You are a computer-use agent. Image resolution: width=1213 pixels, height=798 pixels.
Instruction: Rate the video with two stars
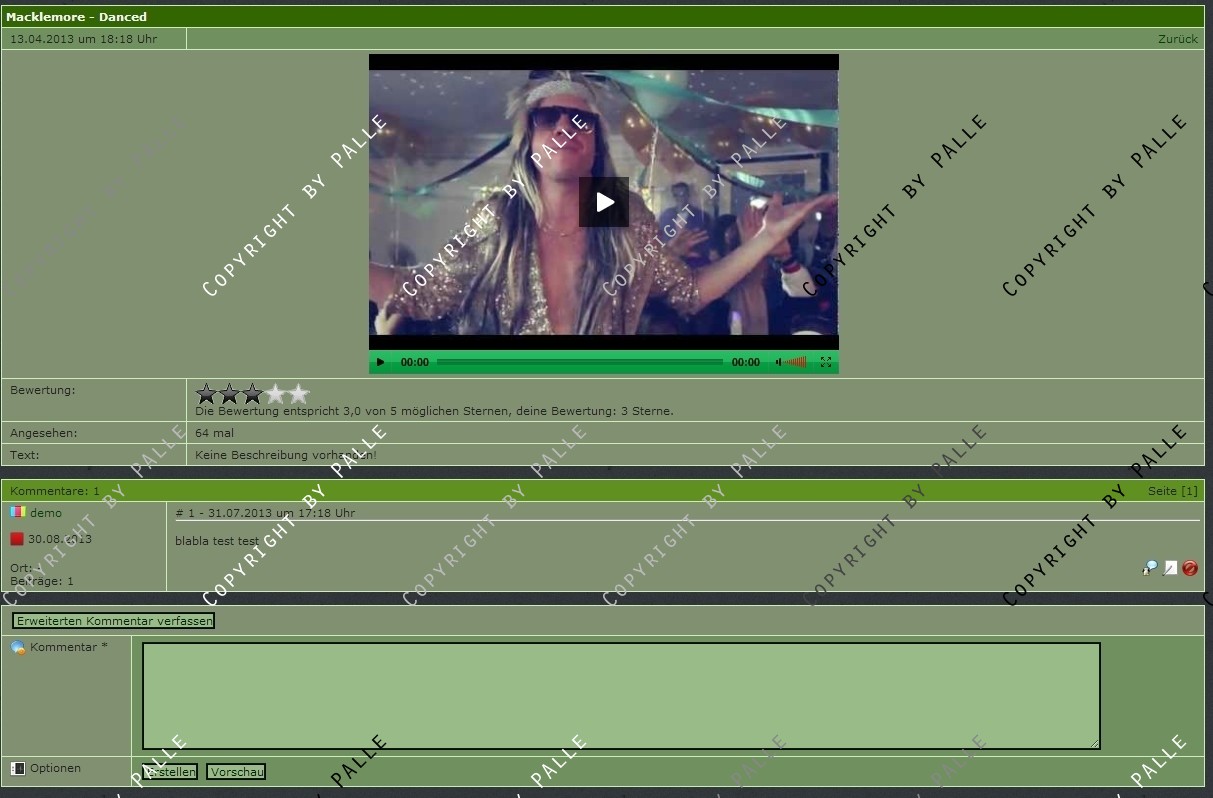click(x=230, y=394)
